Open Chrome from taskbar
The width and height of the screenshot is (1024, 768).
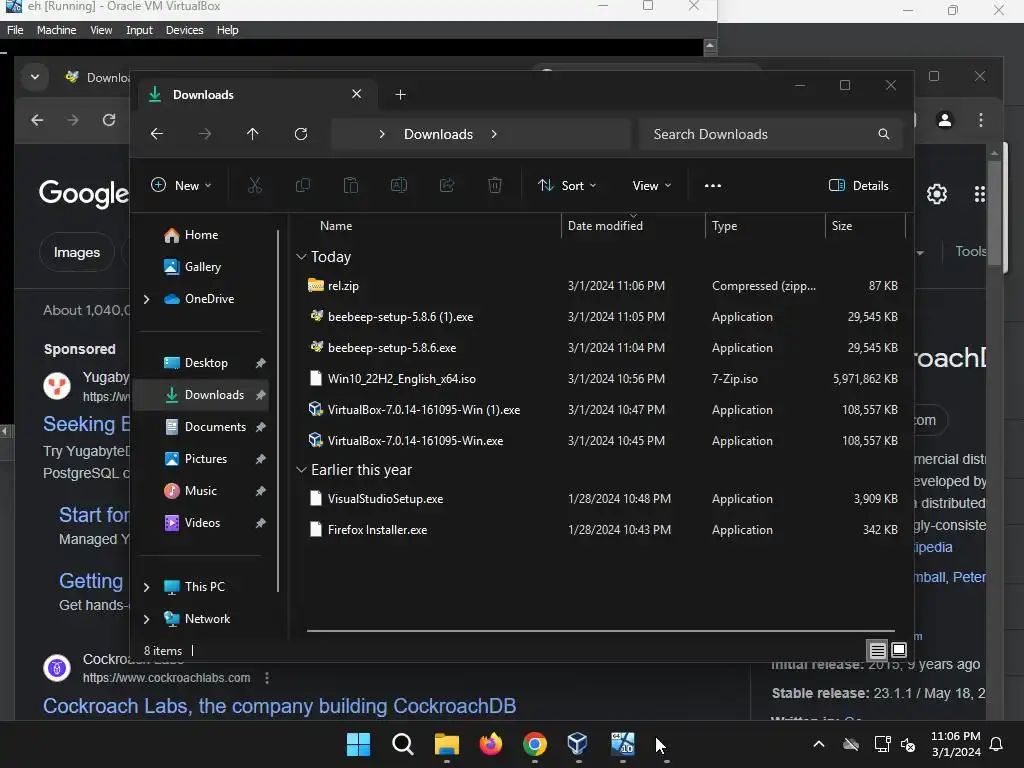(x=534, y=744)
